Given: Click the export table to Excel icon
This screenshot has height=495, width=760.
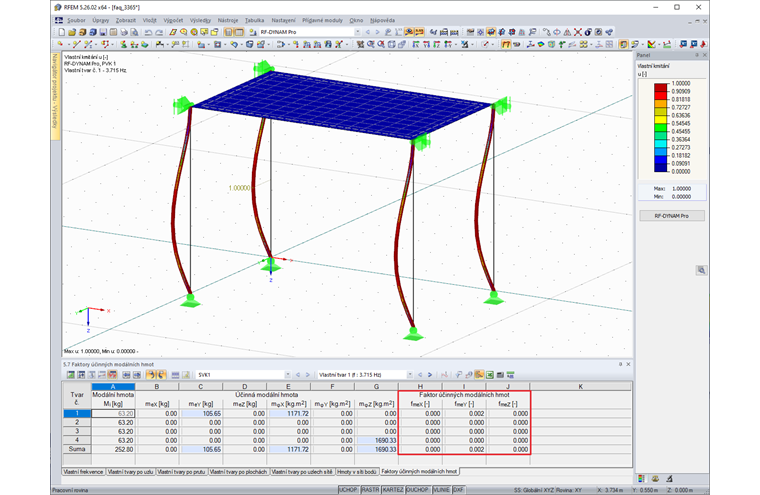Looking at the screenshot, I should coord(490,375).
